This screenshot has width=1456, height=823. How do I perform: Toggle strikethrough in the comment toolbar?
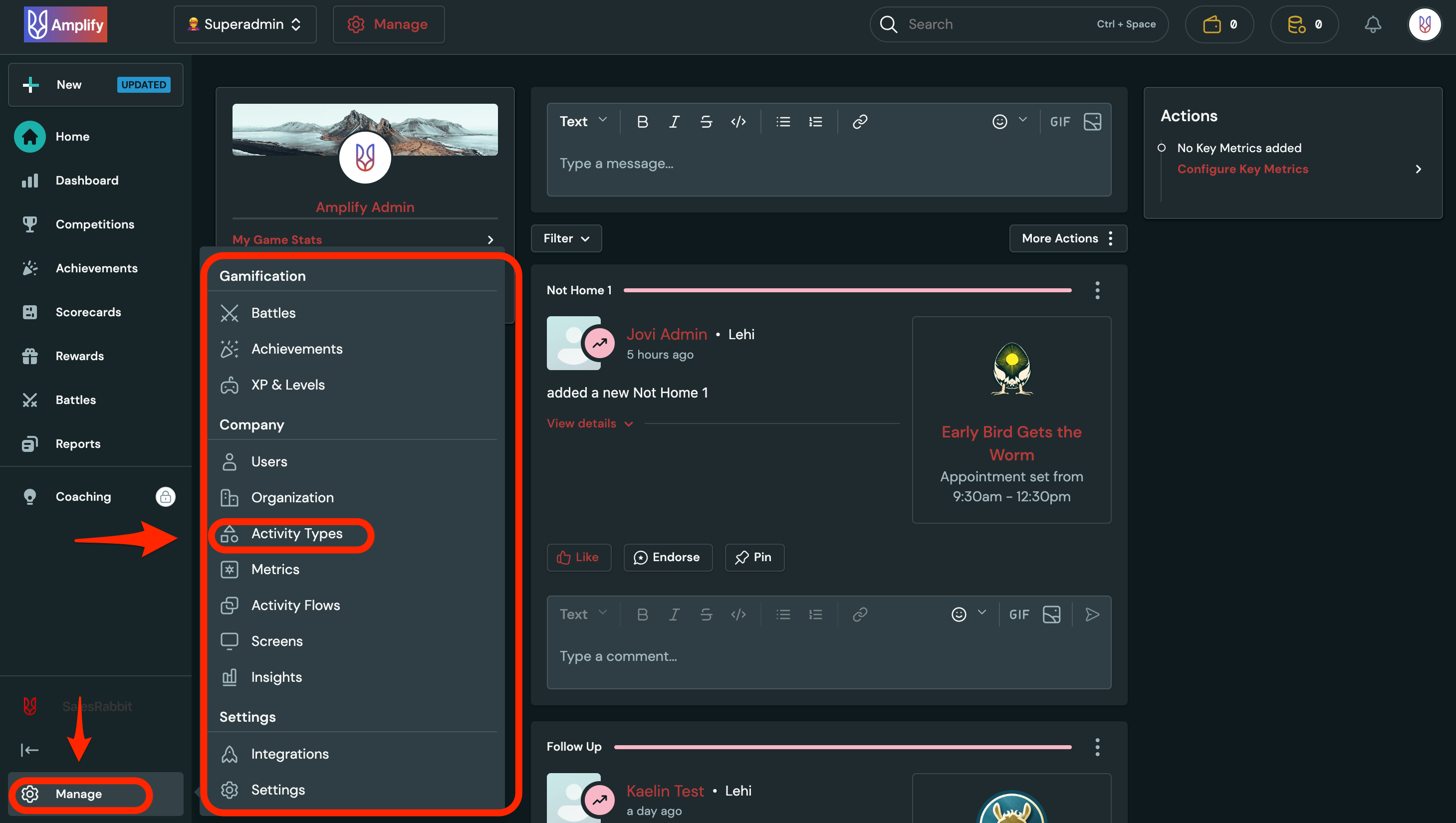point(706,614)
